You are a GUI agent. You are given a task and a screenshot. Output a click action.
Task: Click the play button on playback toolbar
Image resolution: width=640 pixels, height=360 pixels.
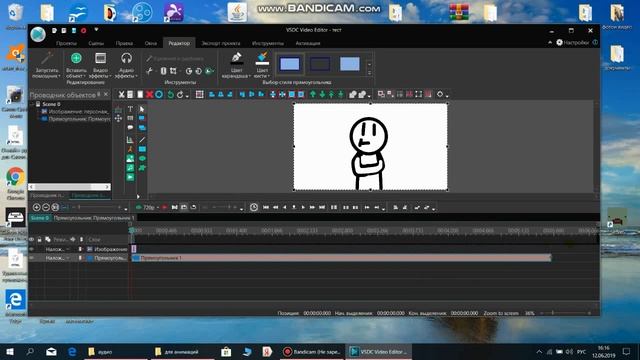pyautogui.click(x=303, y=207)
